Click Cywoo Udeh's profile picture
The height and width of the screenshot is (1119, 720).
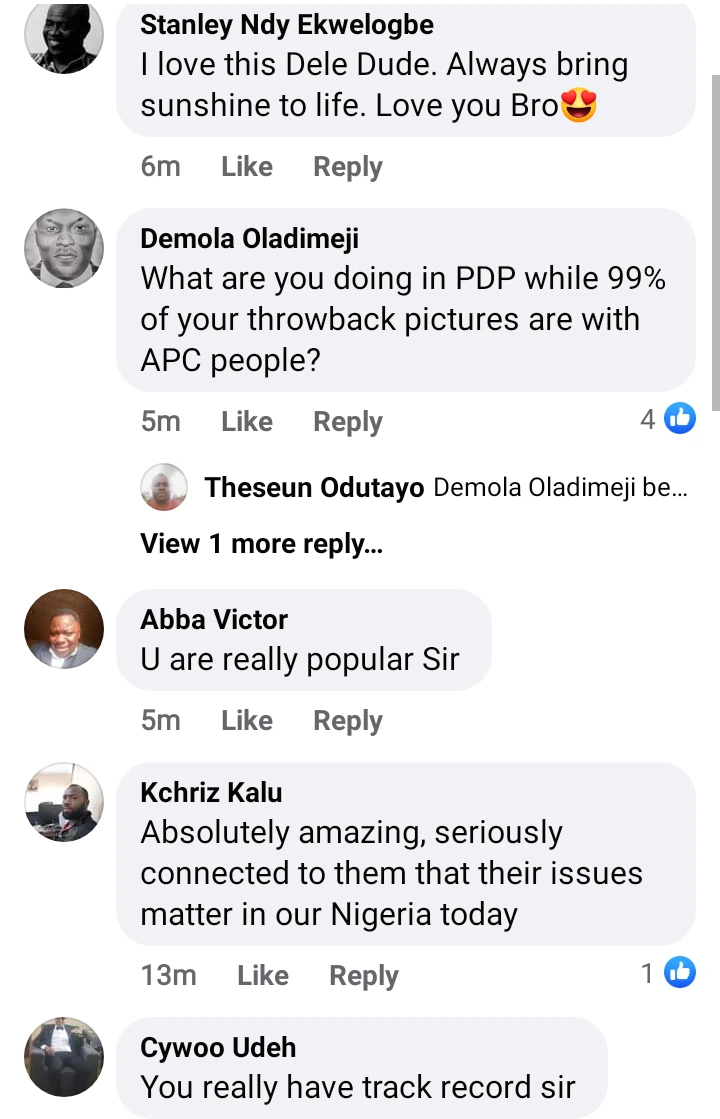coord(64,1058)
